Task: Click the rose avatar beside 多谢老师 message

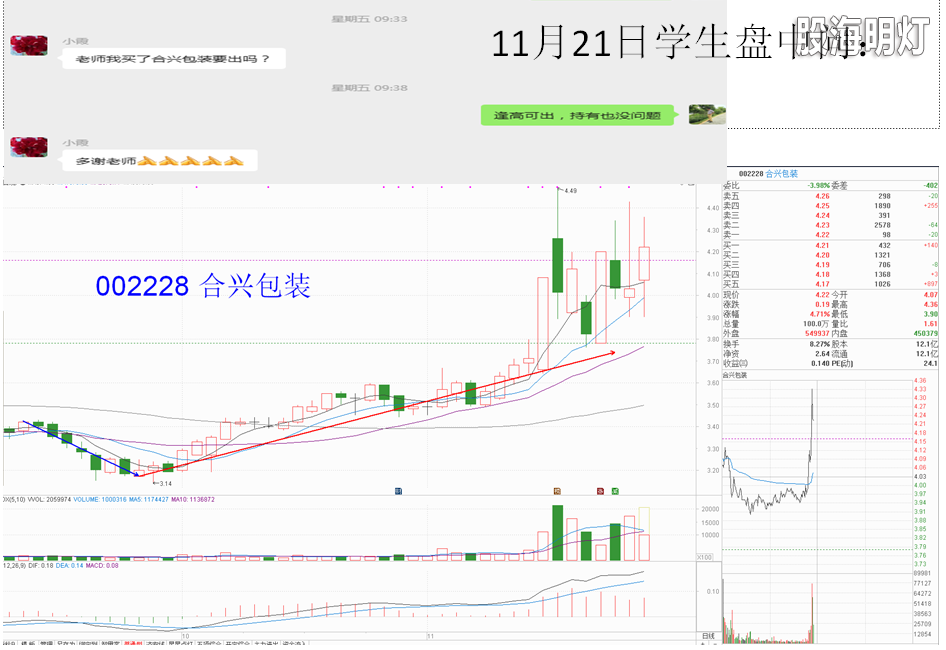Action: pyautogui.click(x=29, y=147)
